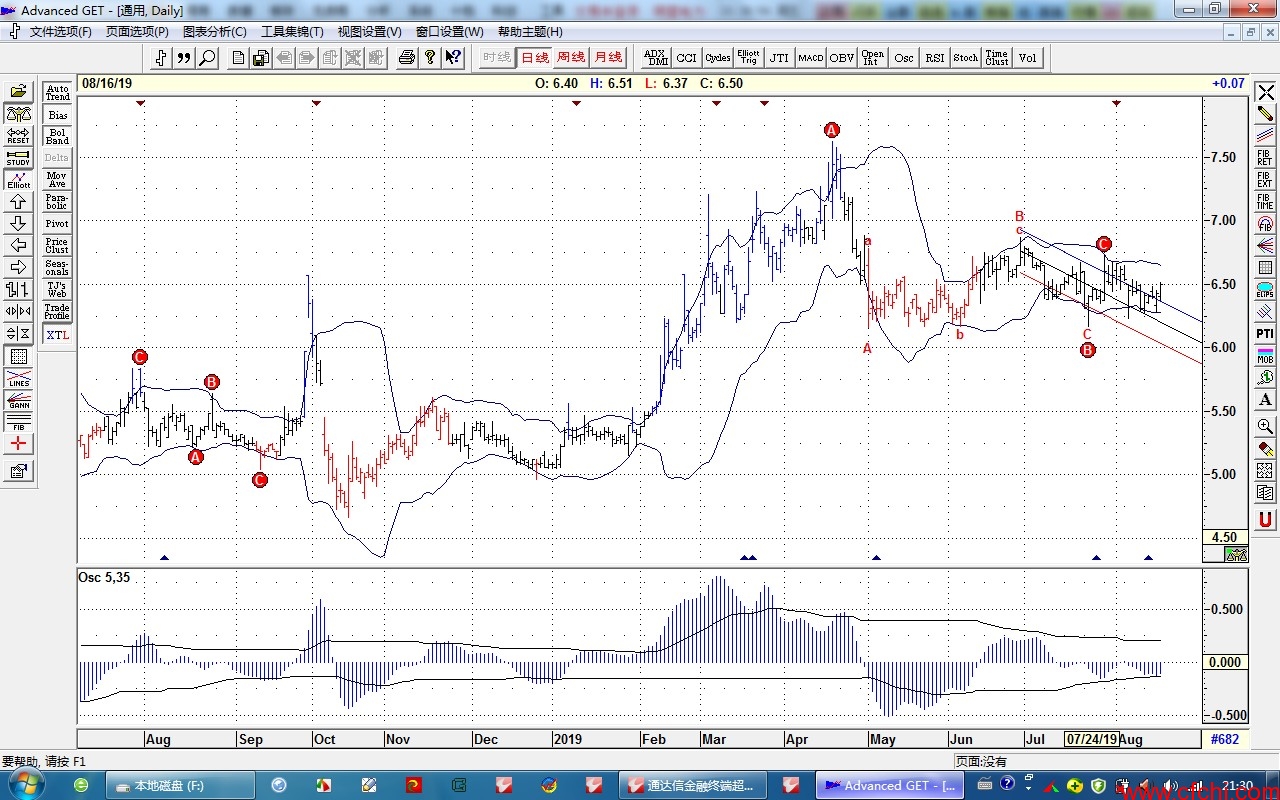Screen dimensions: 1280x800
Task: Click the right arrow in left toolbar
Action: [18, 267]
